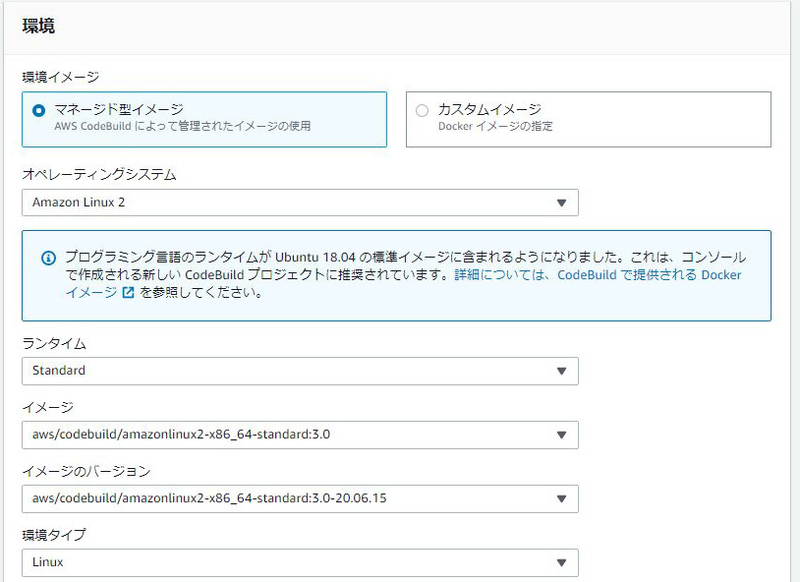
Task: Click the オペレーティングシステム label
Action: 99,174
